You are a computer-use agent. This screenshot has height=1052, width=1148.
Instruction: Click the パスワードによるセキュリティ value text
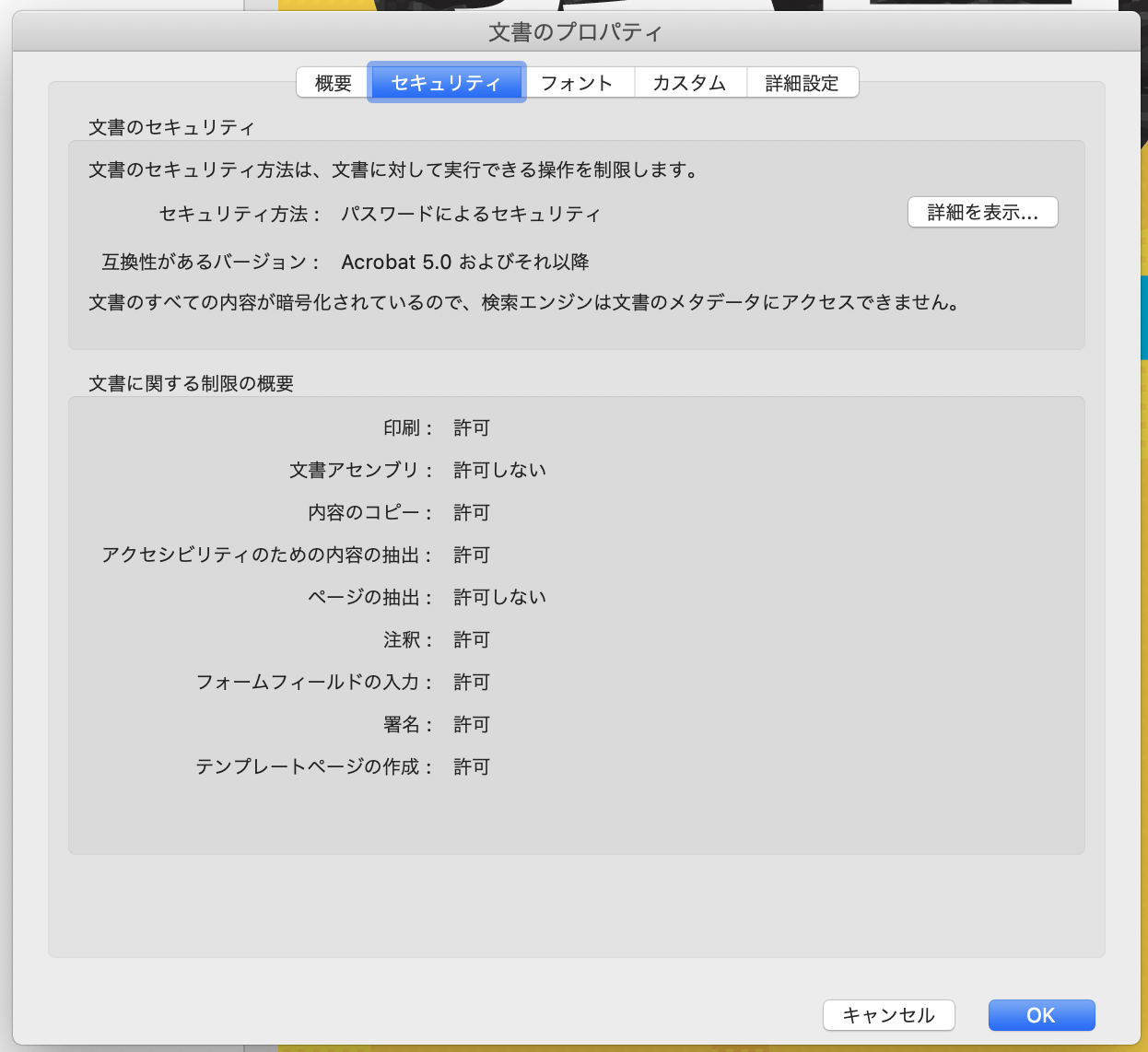tap(471, 214)
